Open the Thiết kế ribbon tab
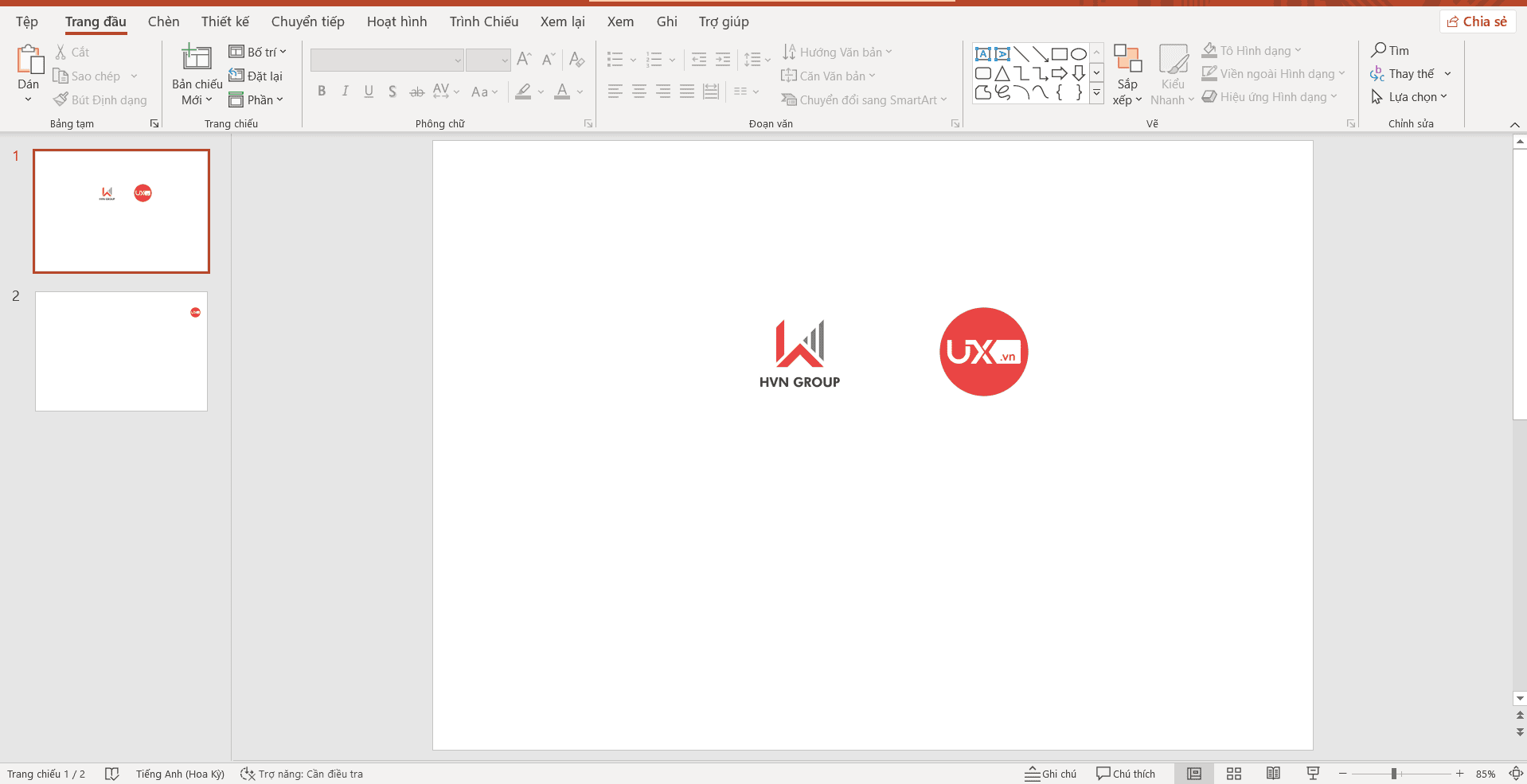 (225, 21)
